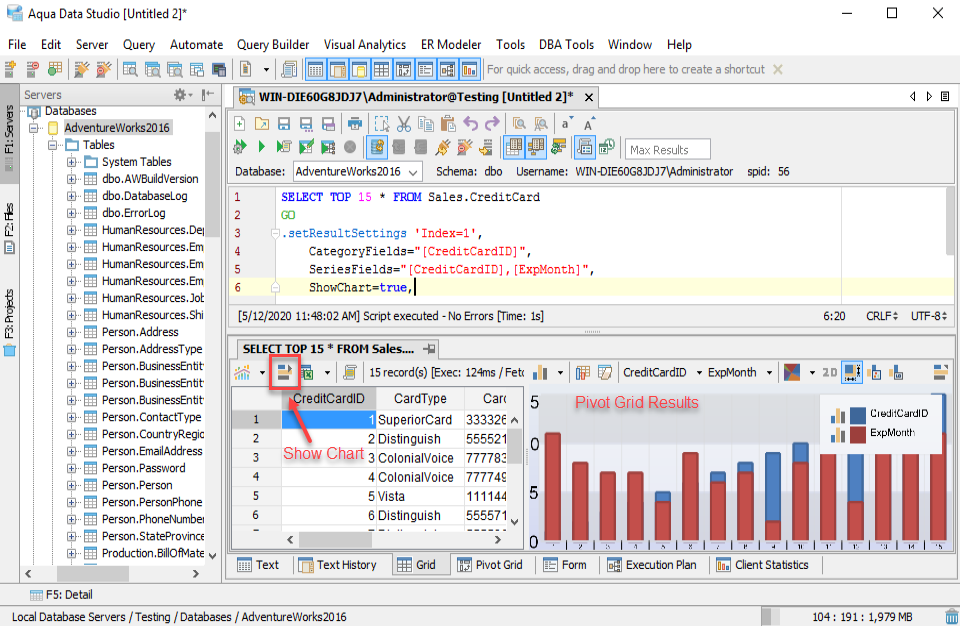Image resolution: width=960 pixels, height=626 pixels.
Task: Toggle the 2D chart mode button
Action: (x=830, y=372)
